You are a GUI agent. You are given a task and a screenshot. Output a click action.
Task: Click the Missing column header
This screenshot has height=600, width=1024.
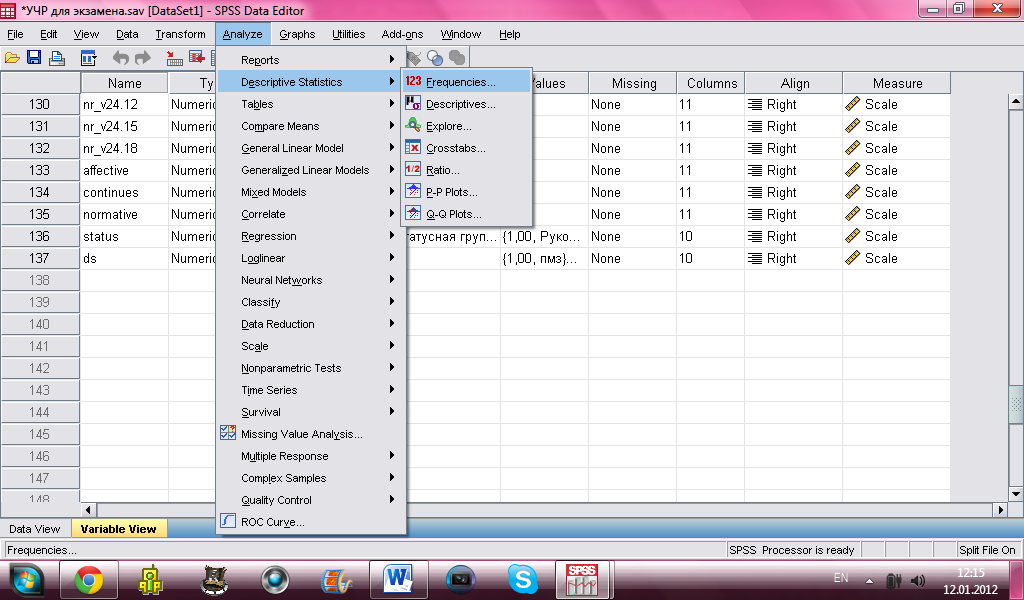pos(633,83)
